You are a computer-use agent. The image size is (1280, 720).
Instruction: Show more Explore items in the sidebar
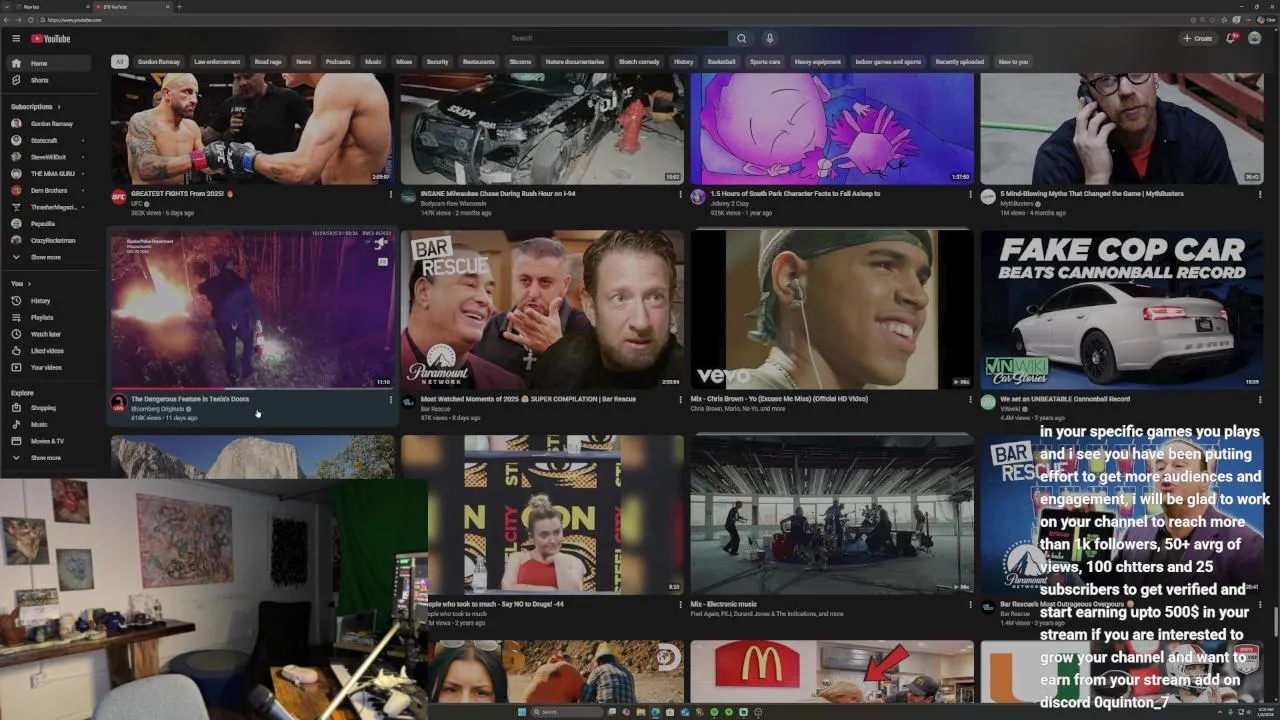[46, 458]
